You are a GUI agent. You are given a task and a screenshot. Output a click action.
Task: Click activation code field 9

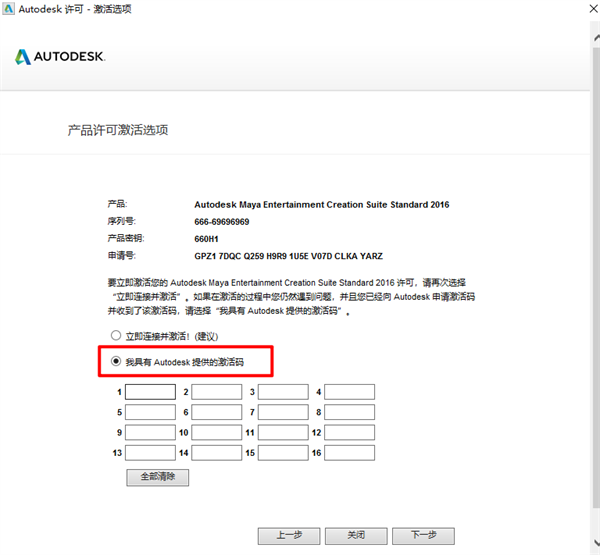click(150, 433)
